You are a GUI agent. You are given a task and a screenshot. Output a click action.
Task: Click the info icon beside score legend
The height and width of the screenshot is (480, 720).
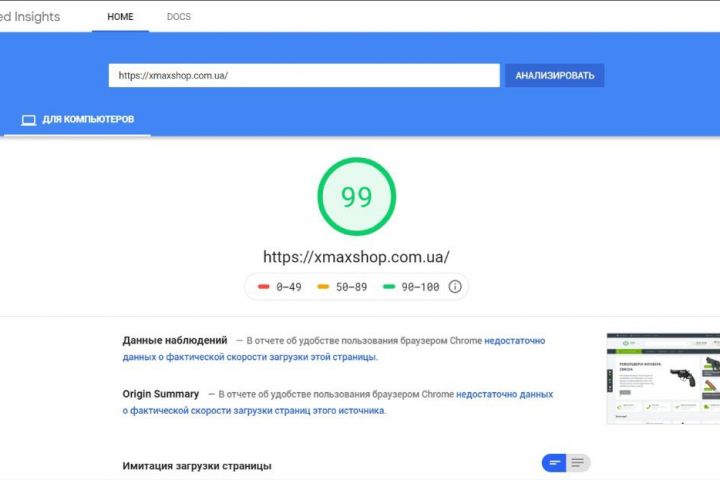click(455, 286)
